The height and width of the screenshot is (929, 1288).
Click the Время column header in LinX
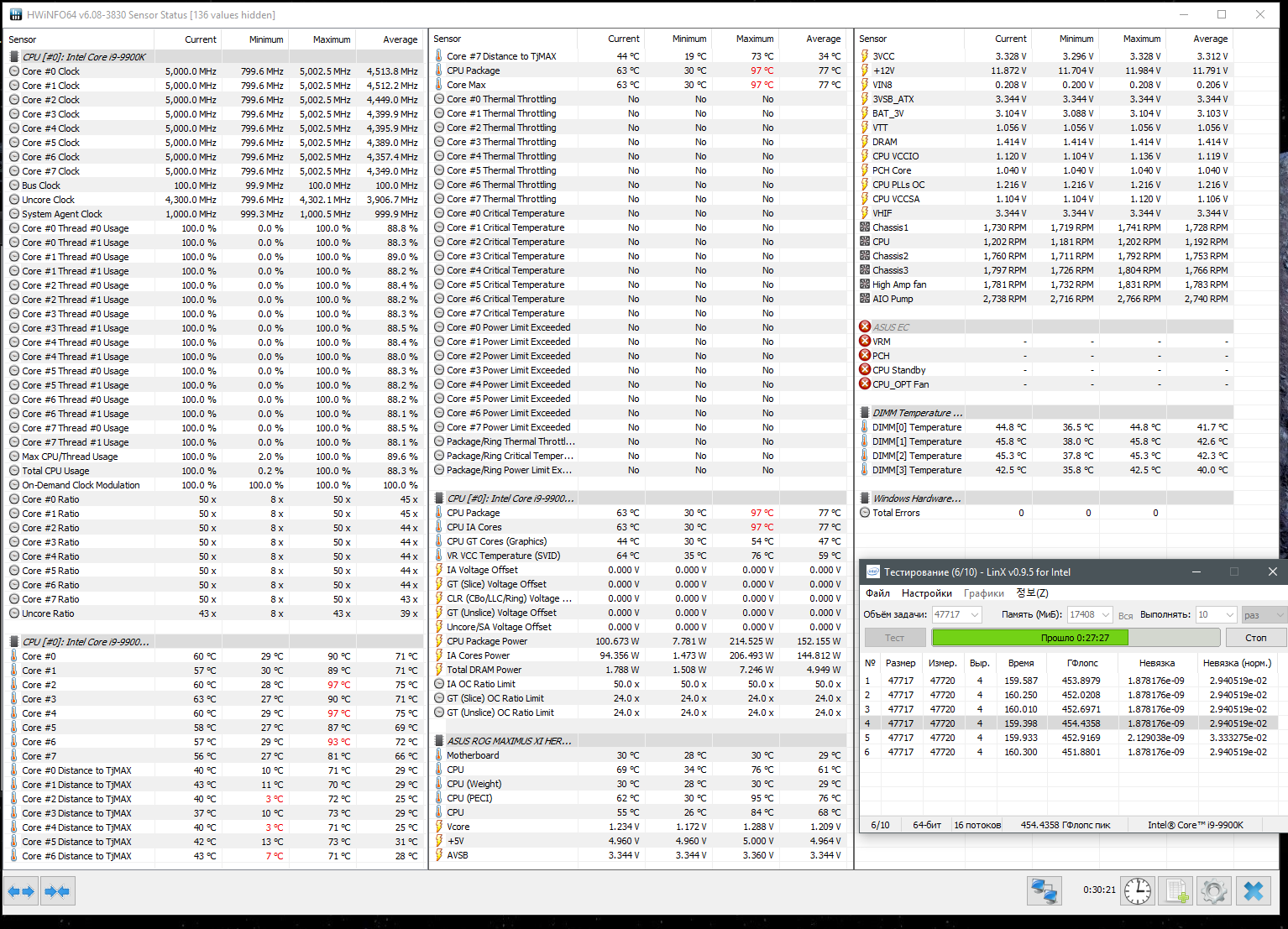(x=1021, y=663)
